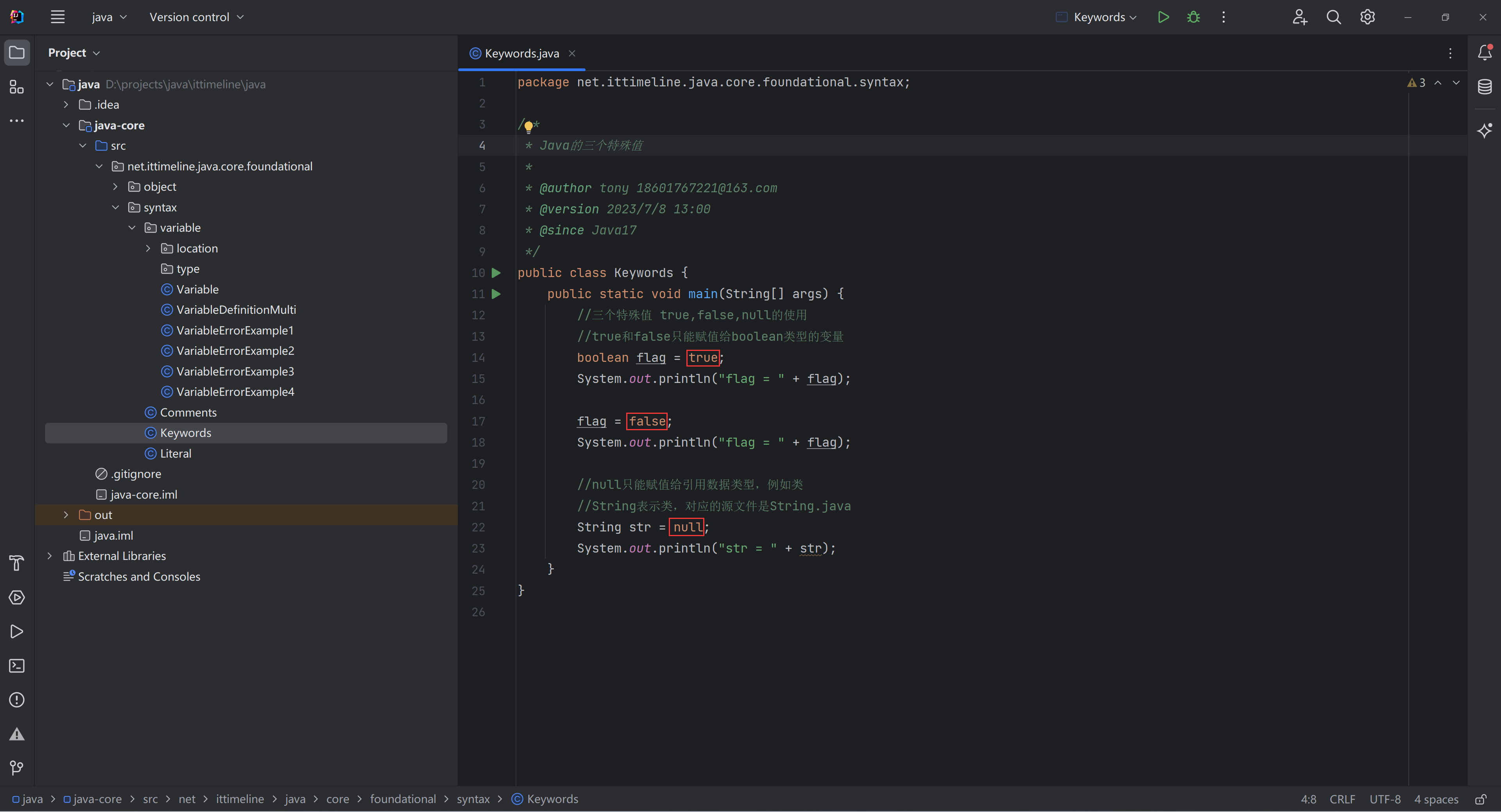1501x812 pixels.
Task: Open more run actions menu
Action: (x=1223, y=17)
